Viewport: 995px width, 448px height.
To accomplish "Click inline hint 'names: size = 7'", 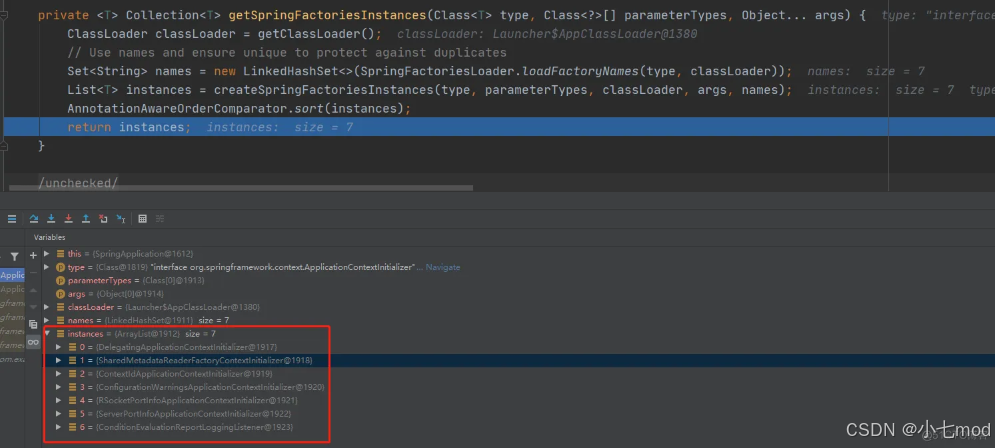I will (x=866, y=71).
